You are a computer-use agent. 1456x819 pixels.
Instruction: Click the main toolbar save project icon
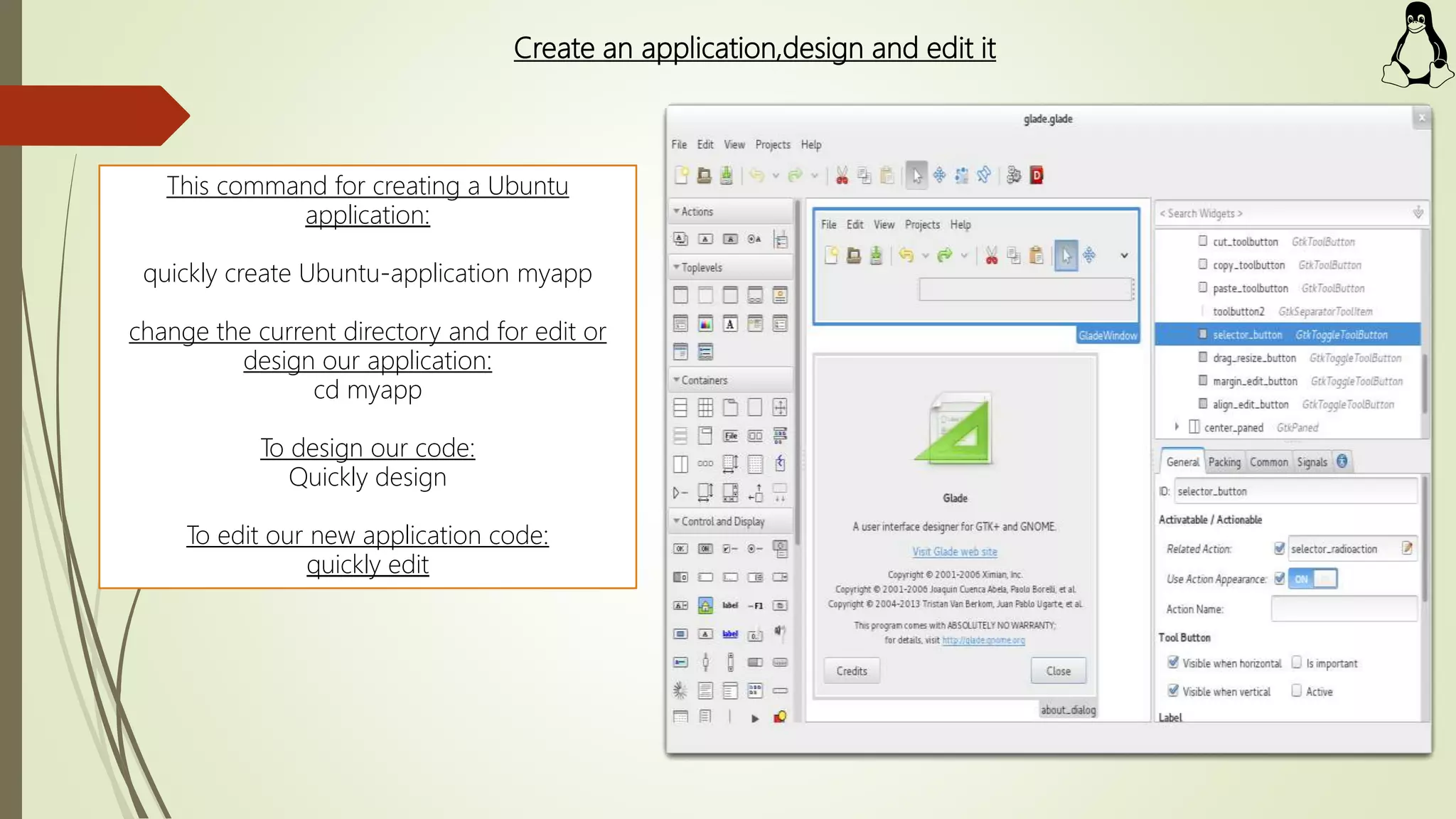[x=726, y=175]
